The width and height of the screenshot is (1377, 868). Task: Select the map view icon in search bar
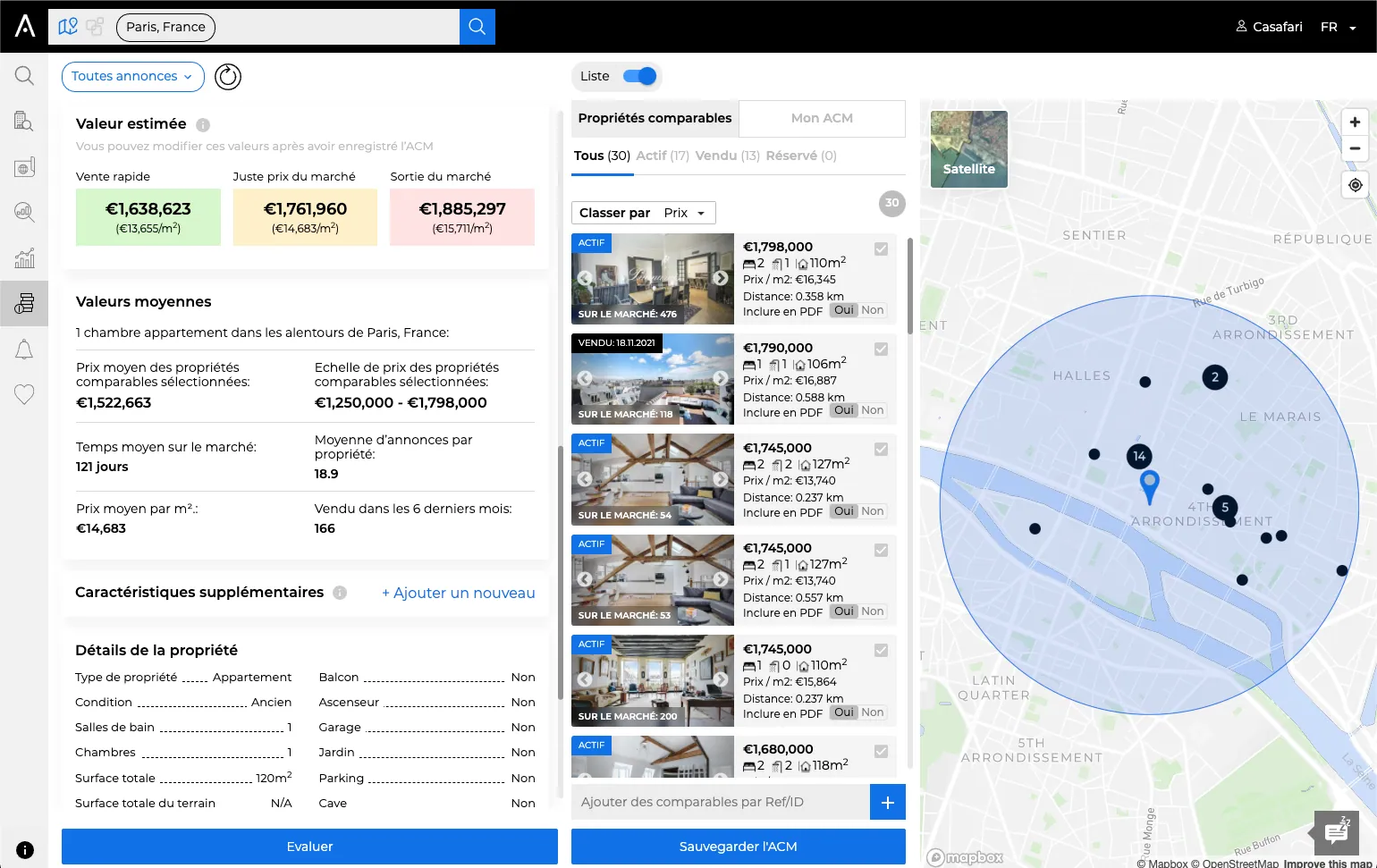pos(68,27)
